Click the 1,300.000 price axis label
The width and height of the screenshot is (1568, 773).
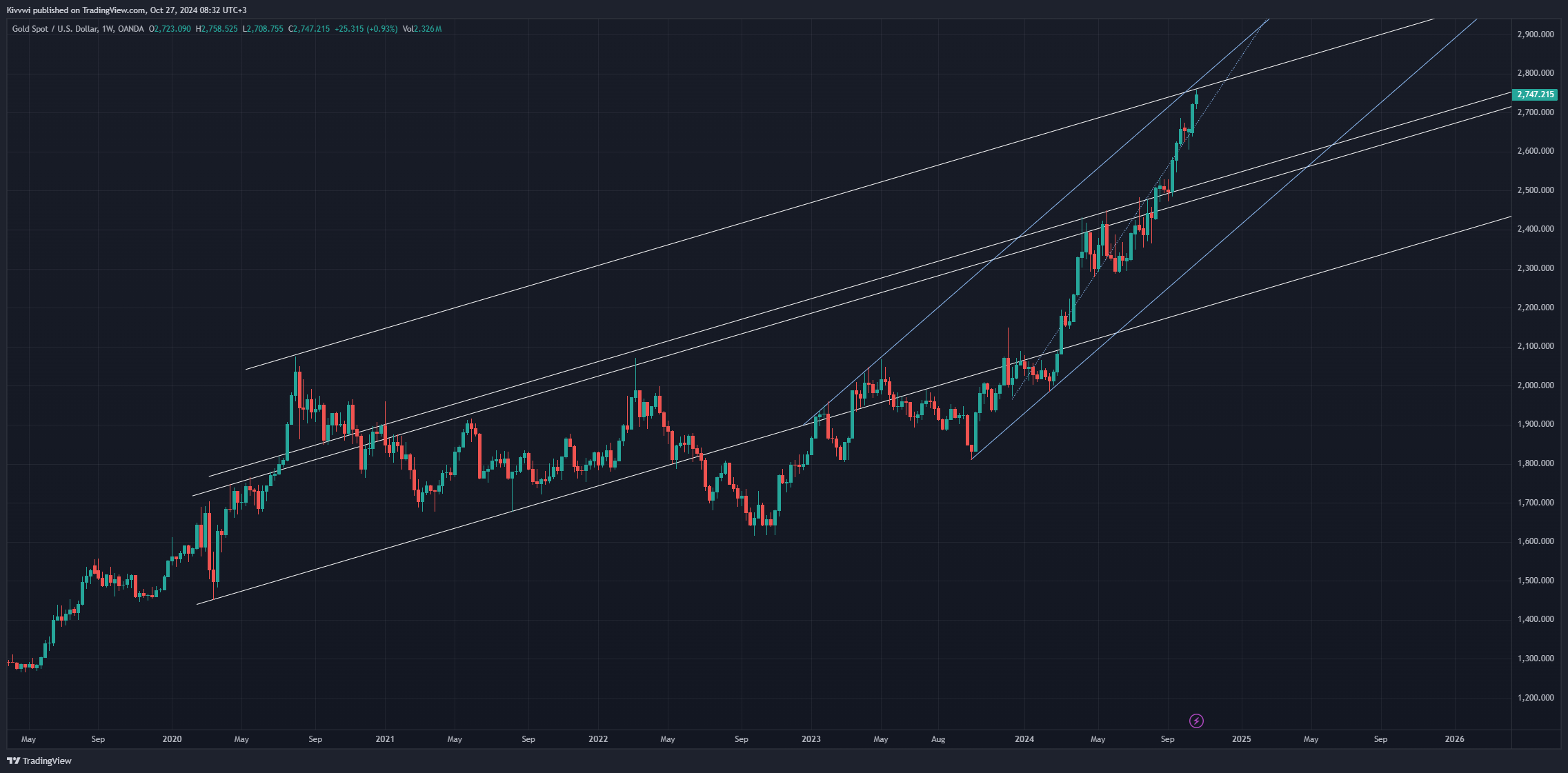1535,659
